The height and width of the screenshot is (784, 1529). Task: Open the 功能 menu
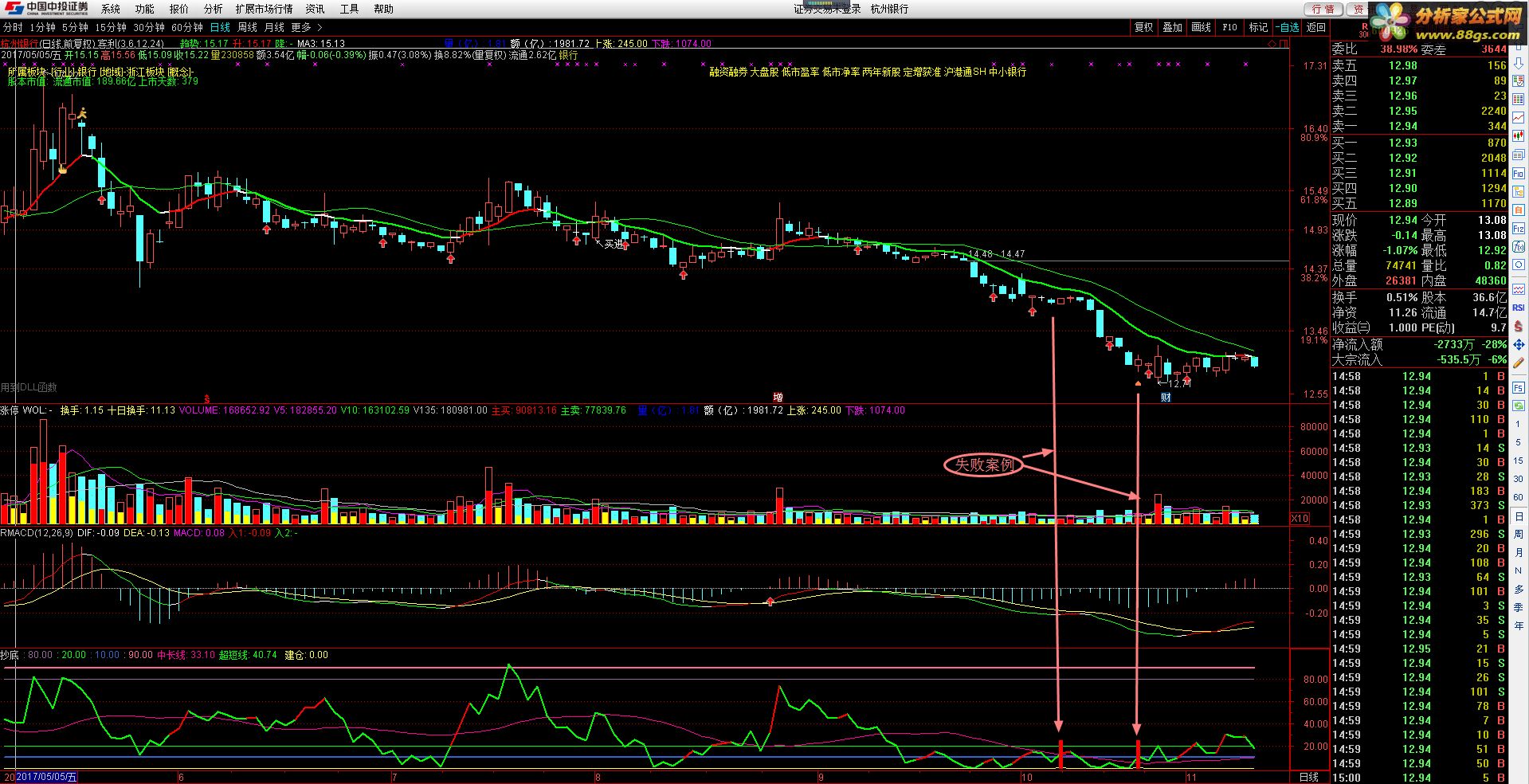[x=144, y=9]
